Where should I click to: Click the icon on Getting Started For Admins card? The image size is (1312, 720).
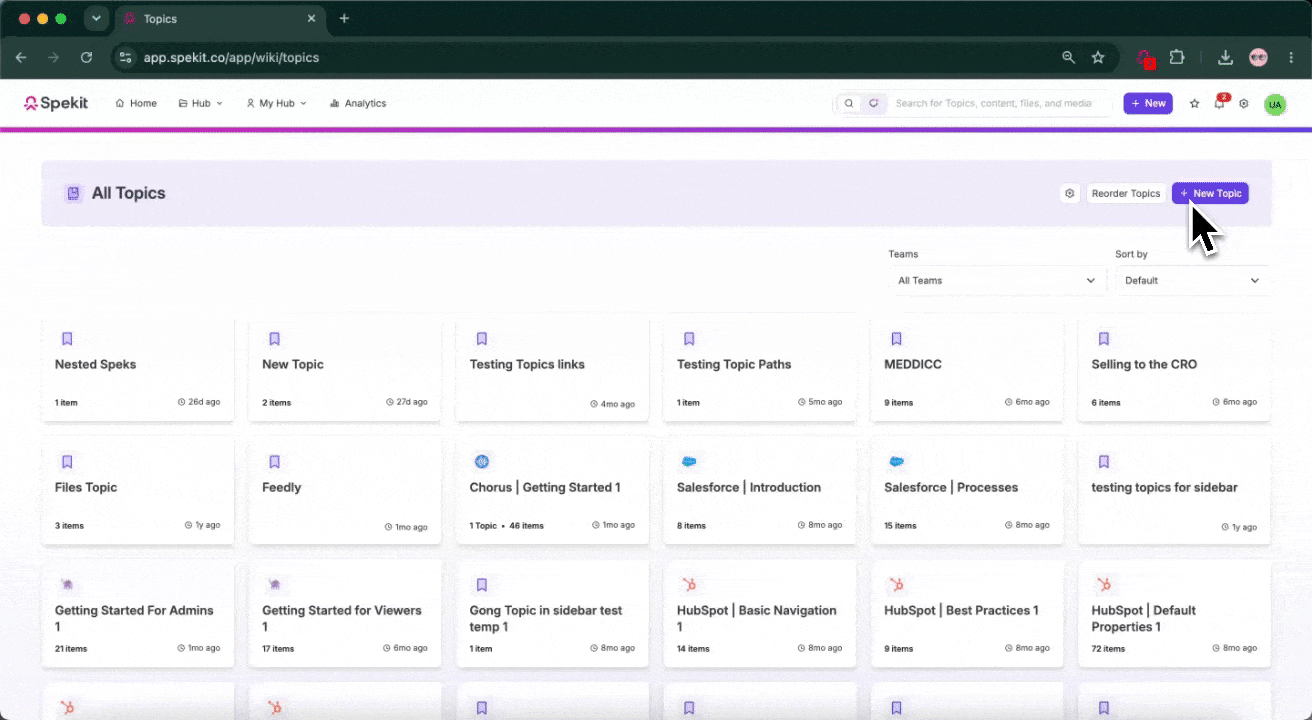pos(67,585)
